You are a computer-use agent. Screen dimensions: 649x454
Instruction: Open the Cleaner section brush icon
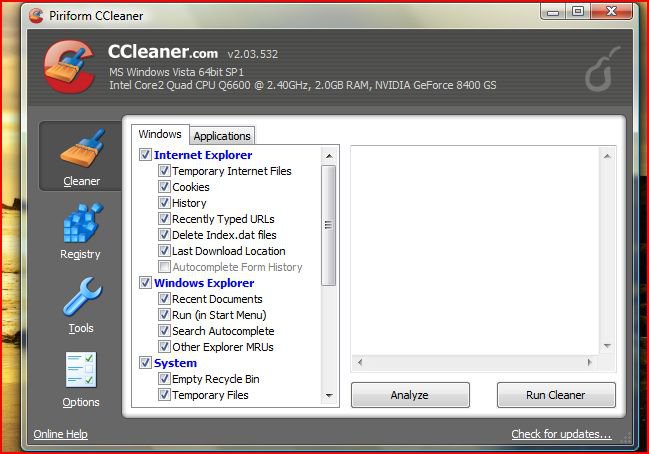82,148
